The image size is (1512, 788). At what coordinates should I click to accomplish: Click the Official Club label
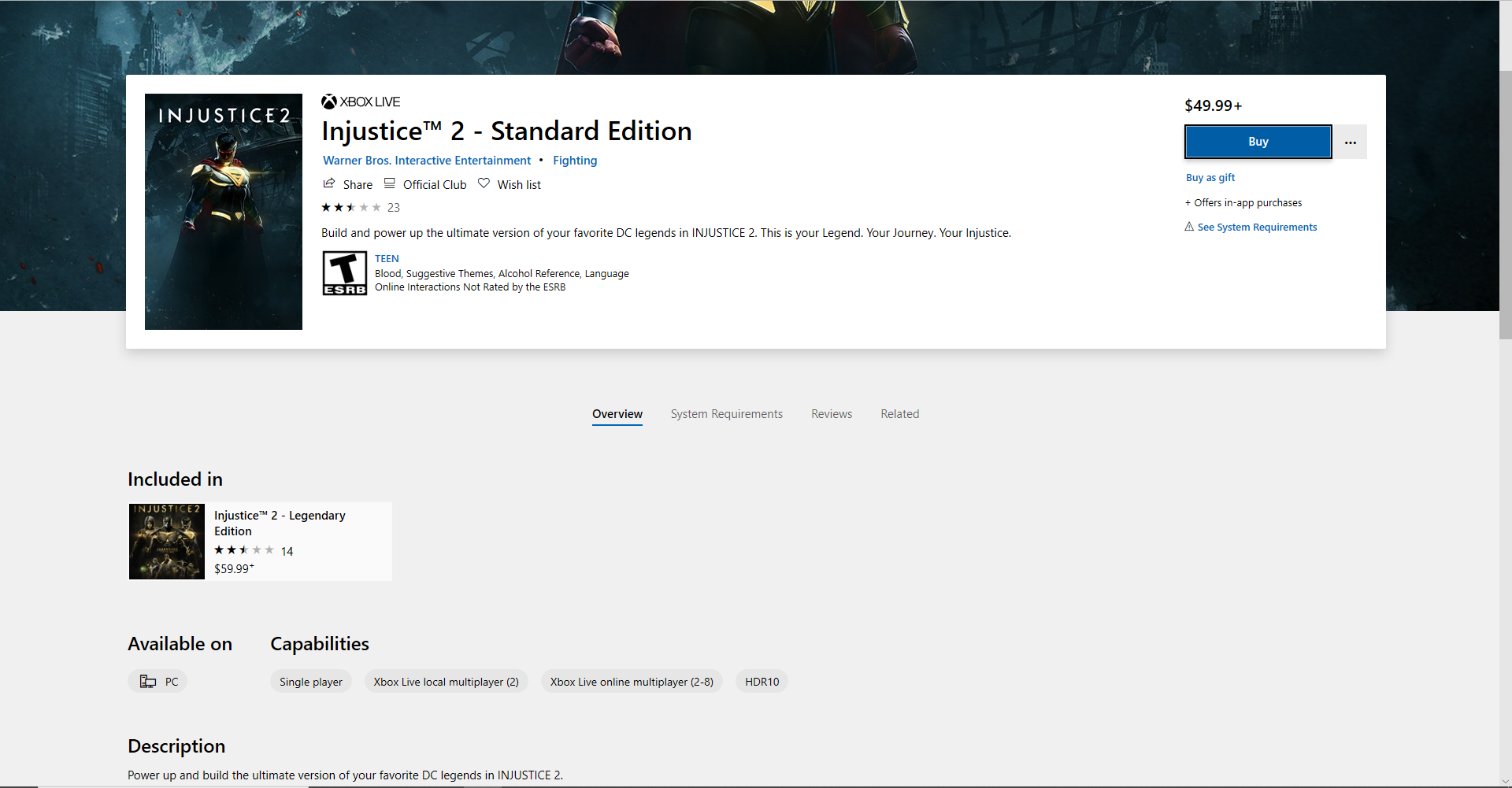[435, 185]
